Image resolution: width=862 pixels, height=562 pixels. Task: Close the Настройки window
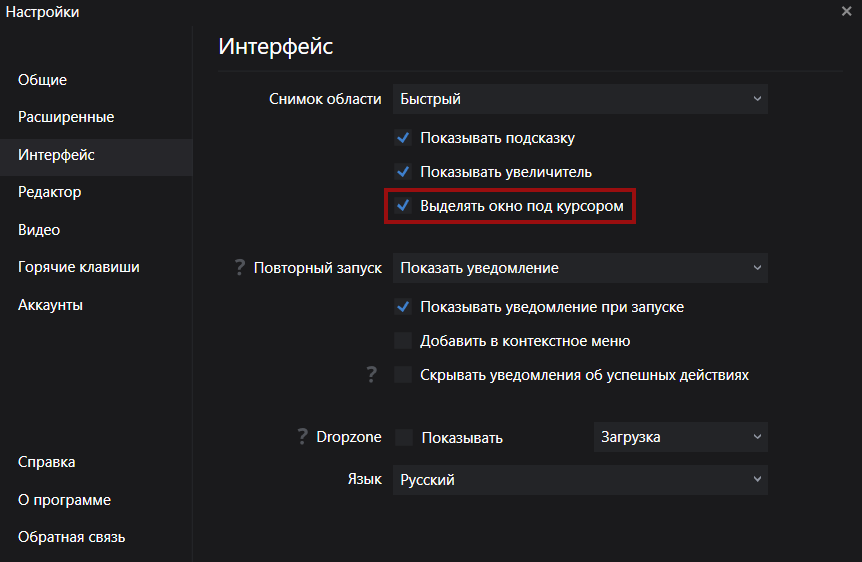coord(847,11)
